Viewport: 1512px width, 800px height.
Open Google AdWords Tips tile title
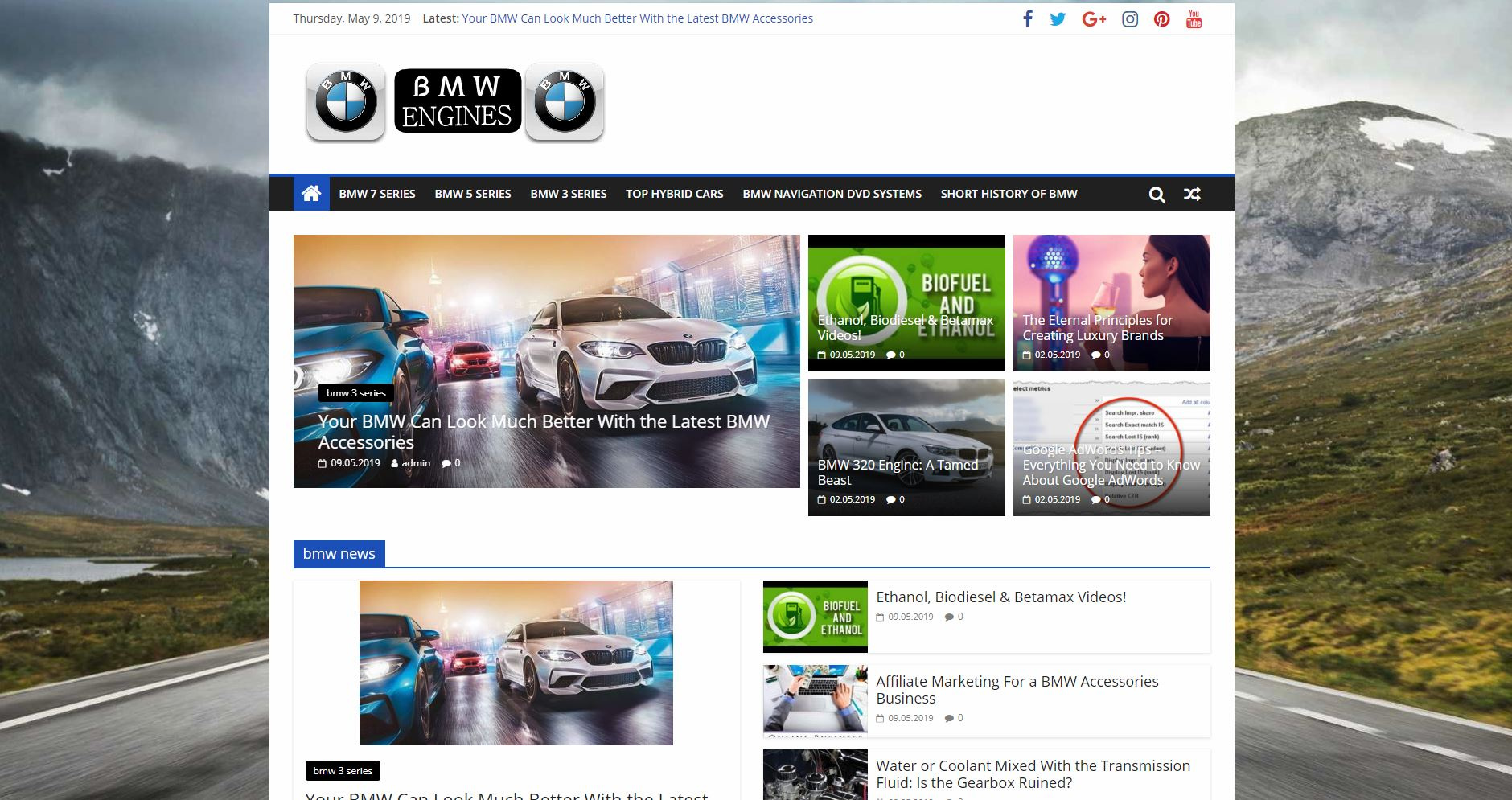coord(1111,465)
